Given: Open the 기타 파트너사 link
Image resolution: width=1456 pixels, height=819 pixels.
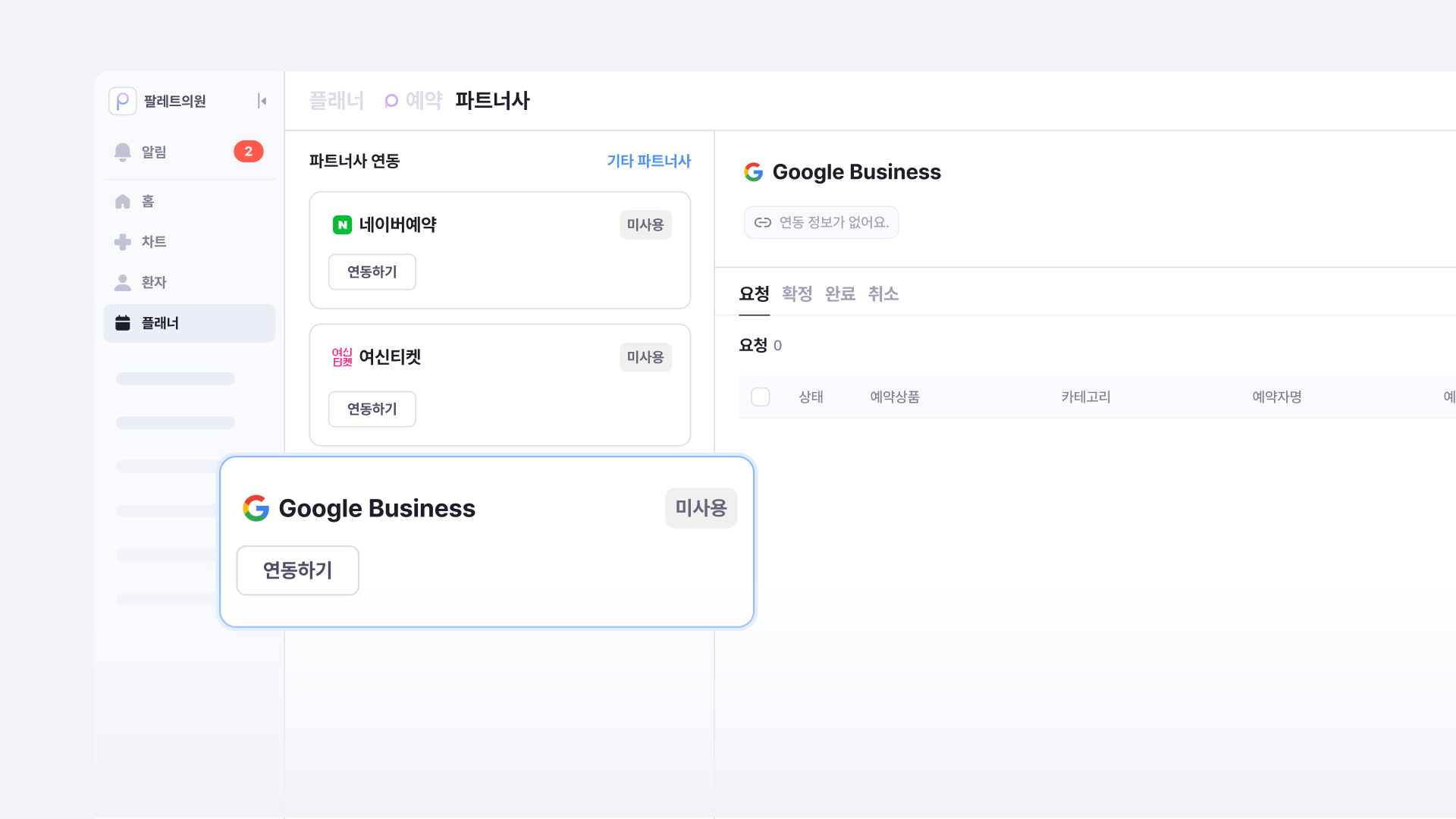Looking at the screenshot, I should coord(648,161).
